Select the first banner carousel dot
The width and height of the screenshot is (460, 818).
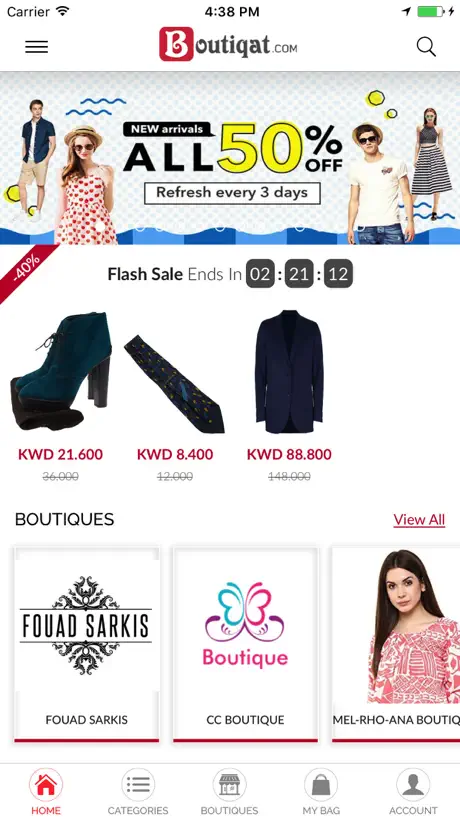click(100, 227)
